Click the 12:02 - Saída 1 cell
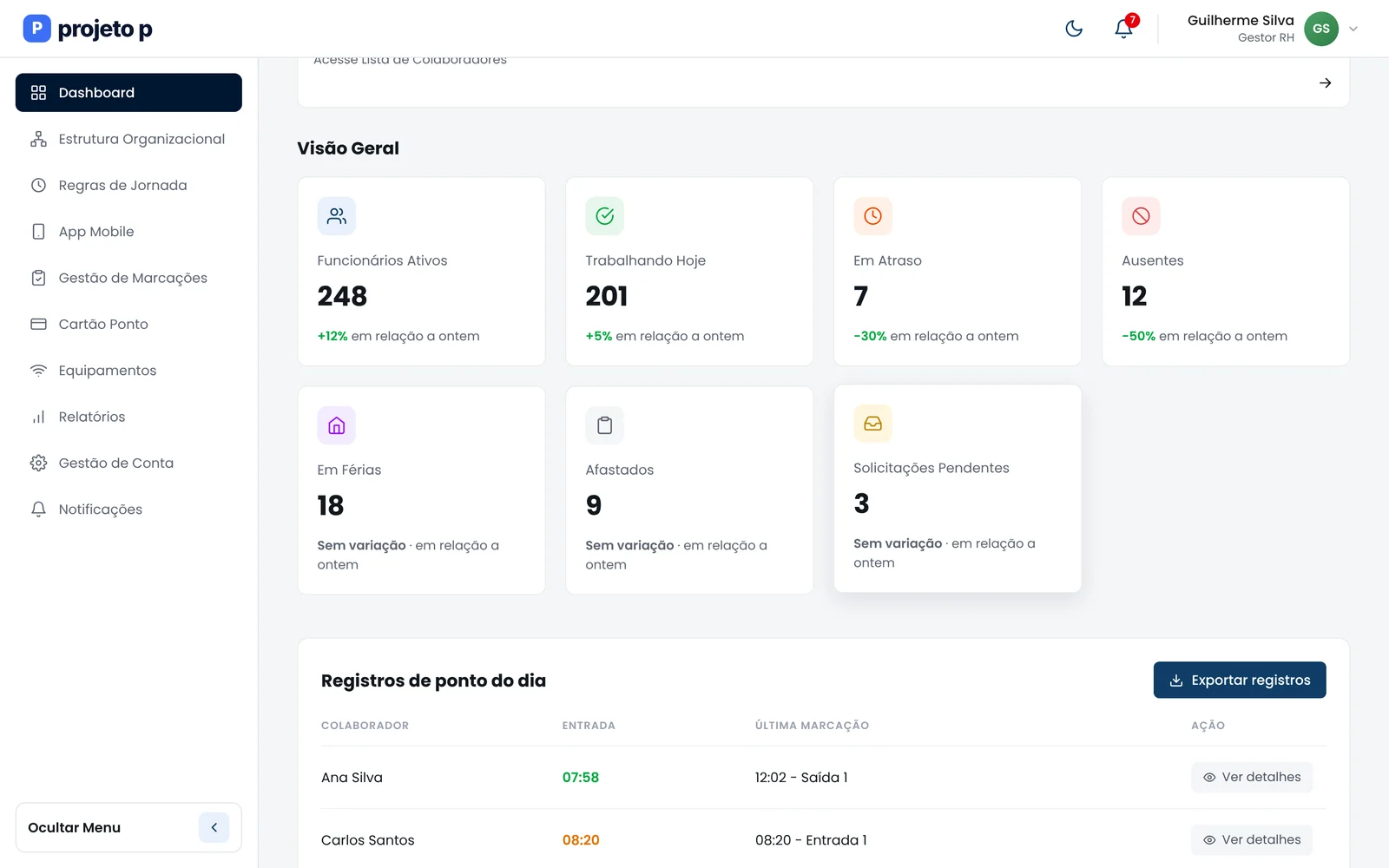The width and height of the screenshot is (1389, 868). 801,778
